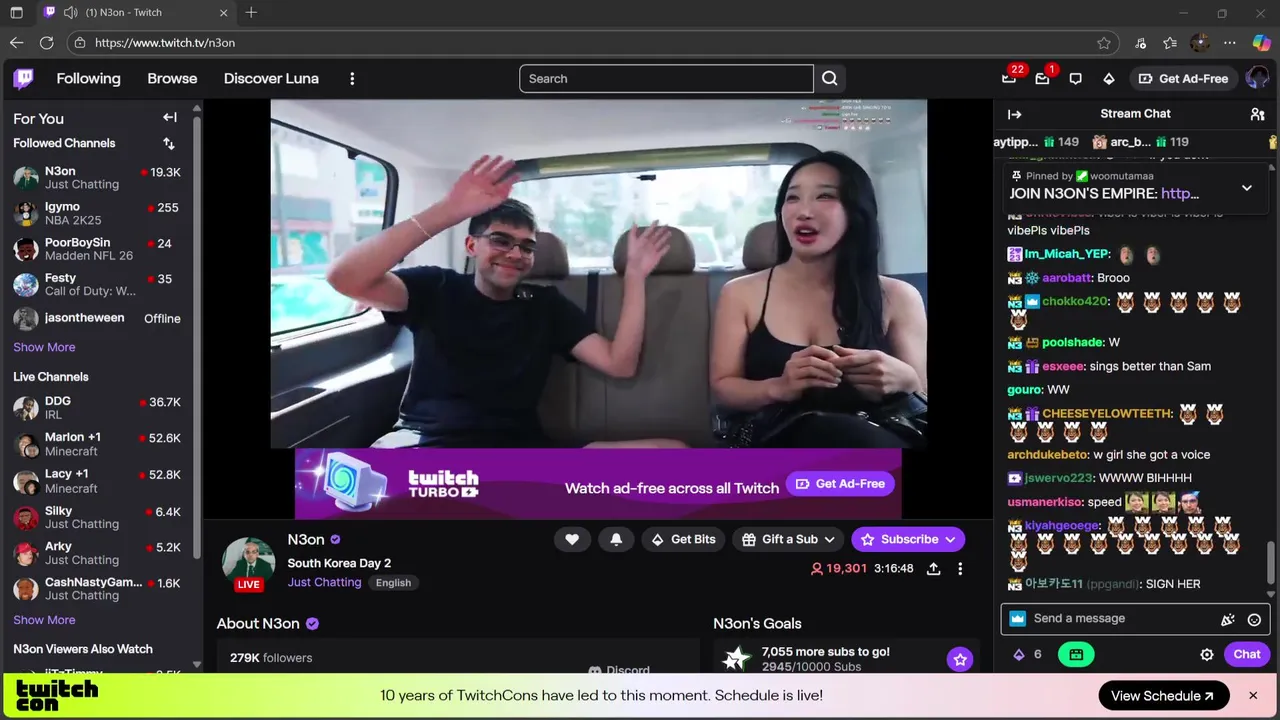Dismiss the TwitchCon banner

click(1253, 695)
